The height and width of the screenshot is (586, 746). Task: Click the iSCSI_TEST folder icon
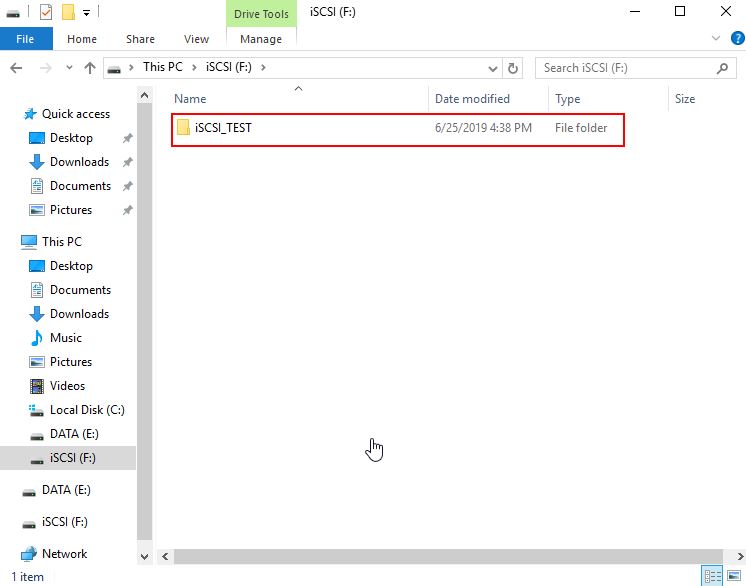pos(183,127)
